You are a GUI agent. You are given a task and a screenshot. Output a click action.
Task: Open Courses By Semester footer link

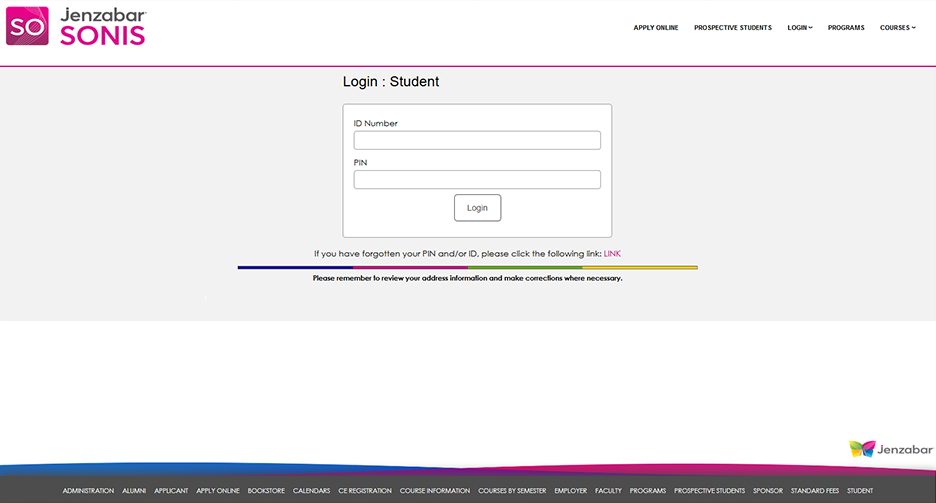512,490
